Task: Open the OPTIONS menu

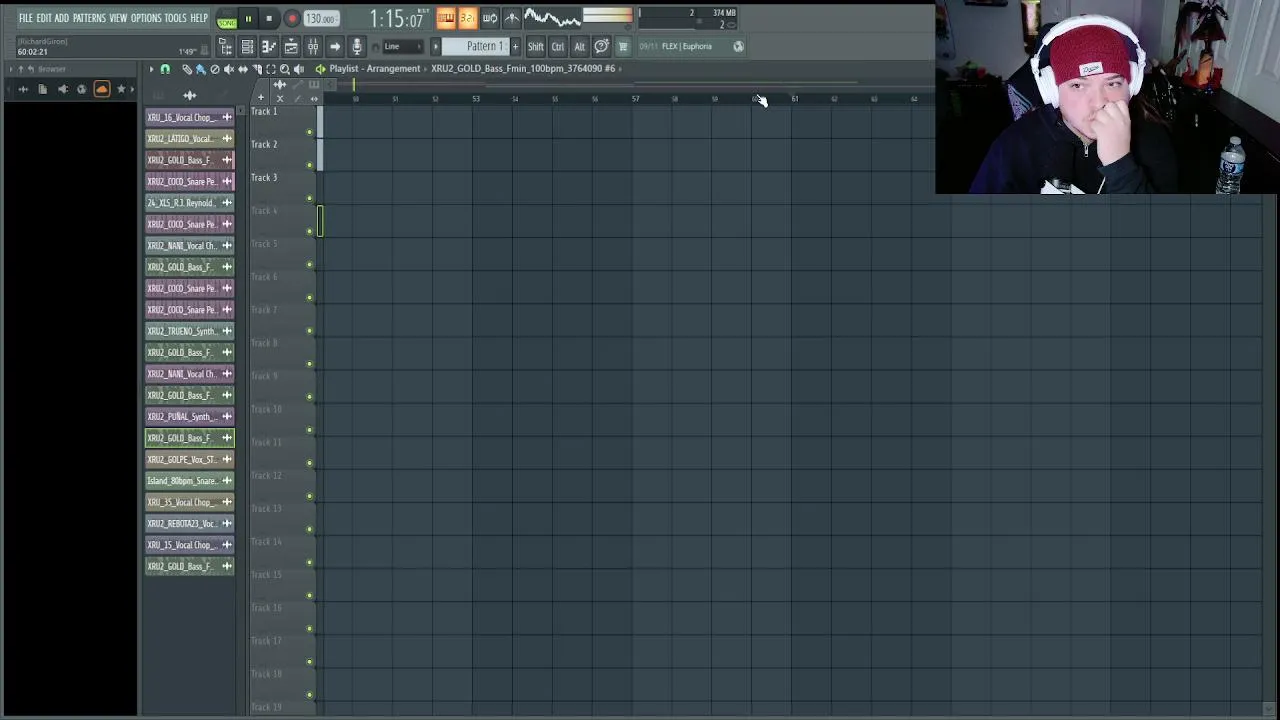Action: (146, 18)
